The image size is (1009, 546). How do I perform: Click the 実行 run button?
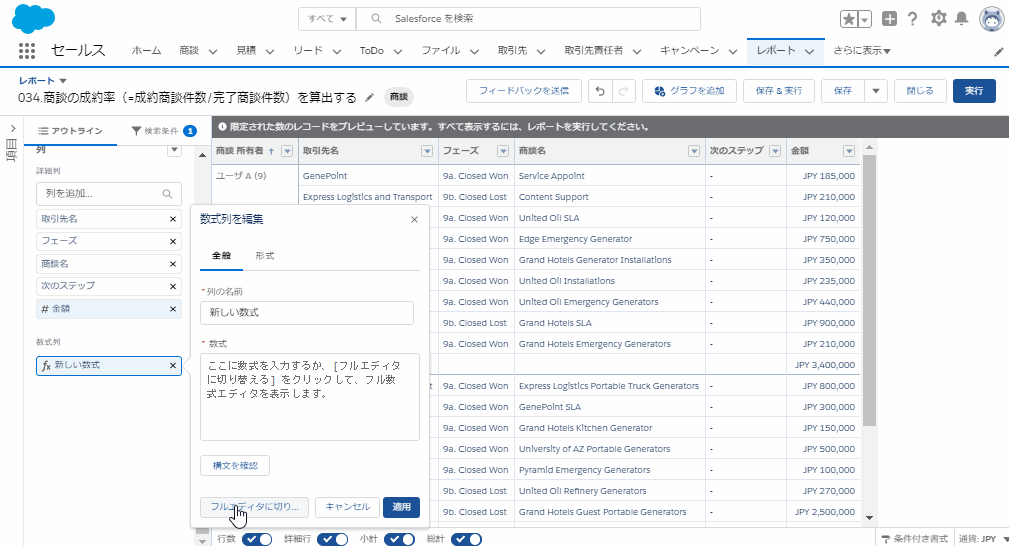(x=974, y=91)
